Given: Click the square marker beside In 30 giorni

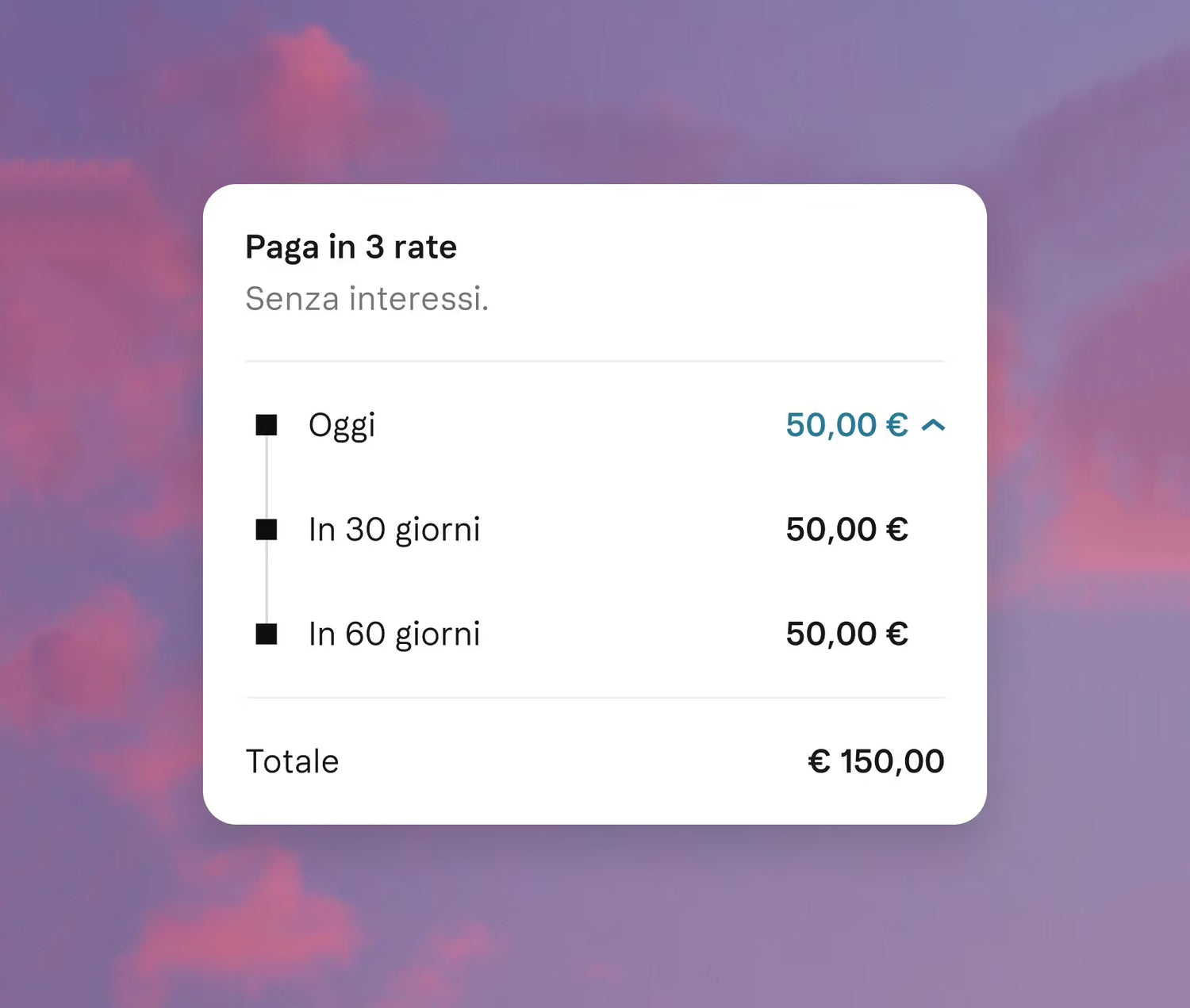Looking at the screenshot, I should pos(267,530).
